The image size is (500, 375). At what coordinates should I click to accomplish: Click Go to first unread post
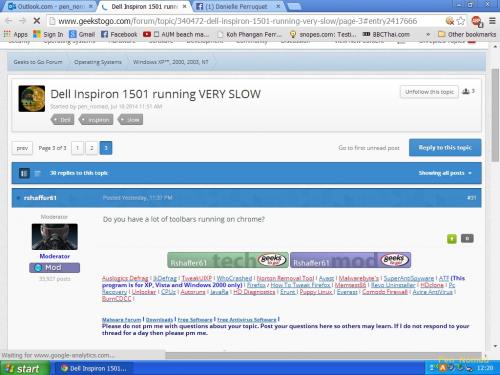[369, 148]
